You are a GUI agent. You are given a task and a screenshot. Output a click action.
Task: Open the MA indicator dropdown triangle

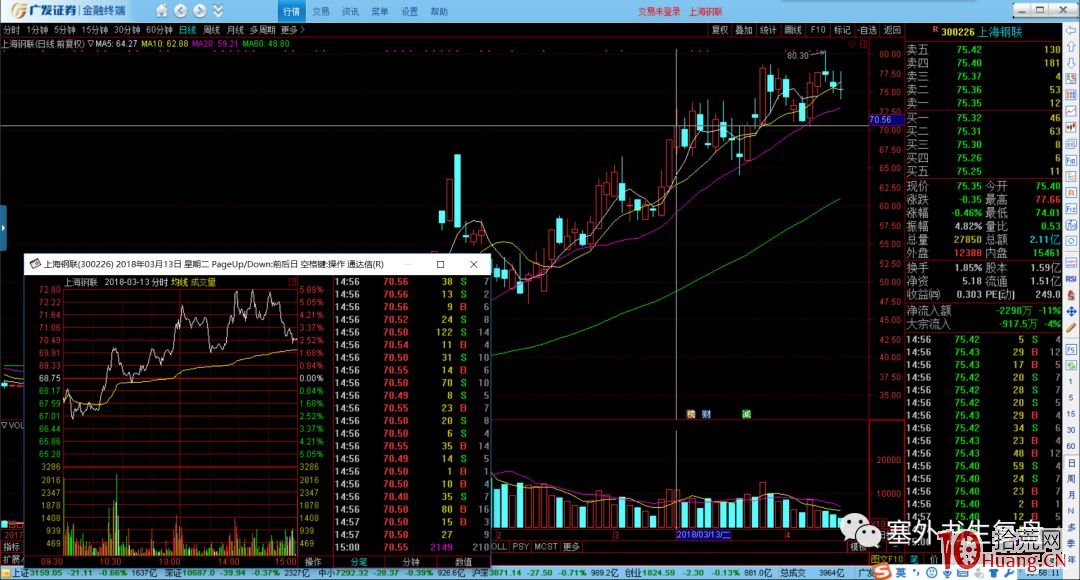(x=91, y=43)
